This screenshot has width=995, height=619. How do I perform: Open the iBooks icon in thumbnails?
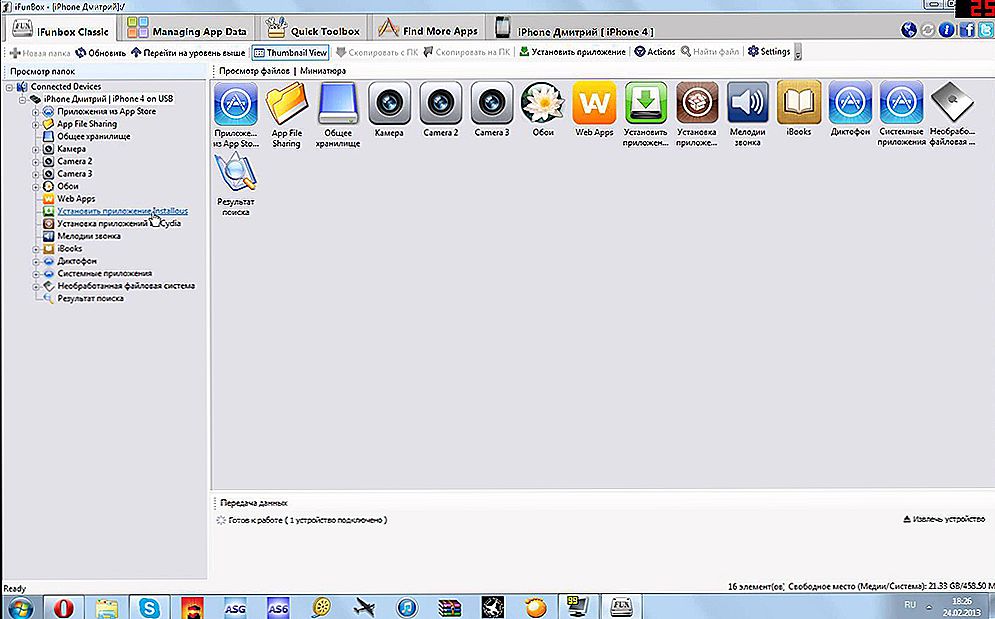tap(798, 103)
